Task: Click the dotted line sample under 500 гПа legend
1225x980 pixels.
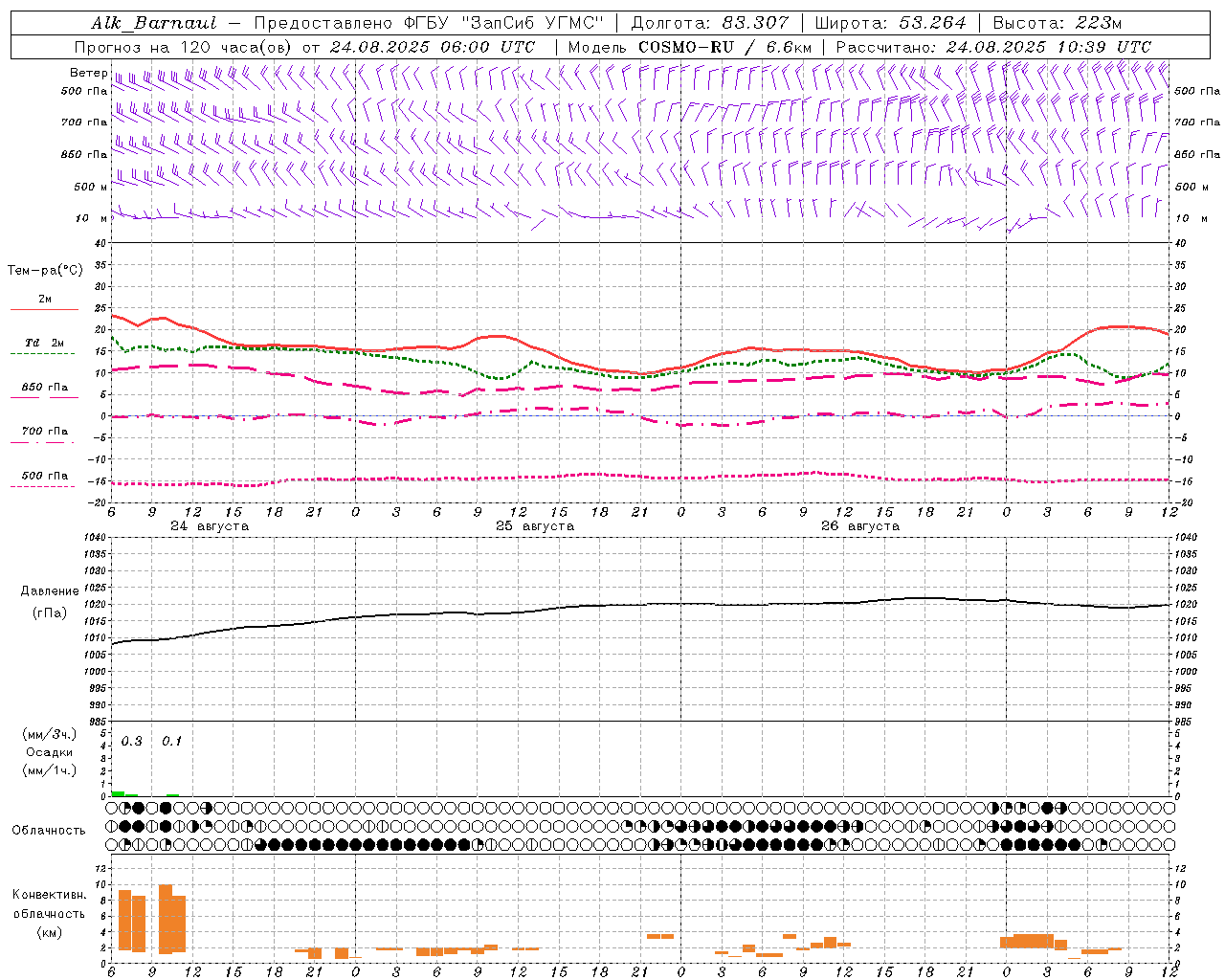Action: 42,486
